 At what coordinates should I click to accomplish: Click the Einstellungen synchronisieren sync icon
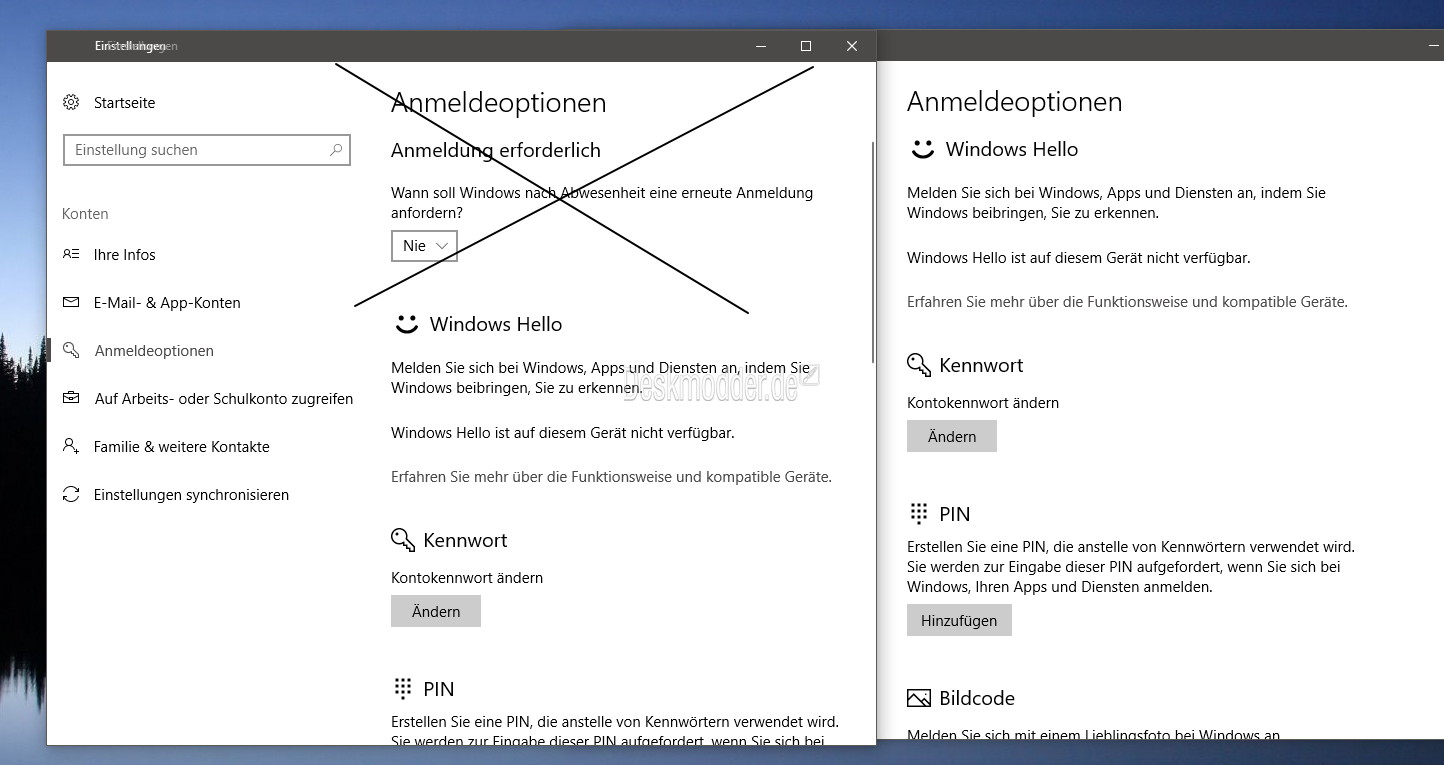tap(71, 494)
